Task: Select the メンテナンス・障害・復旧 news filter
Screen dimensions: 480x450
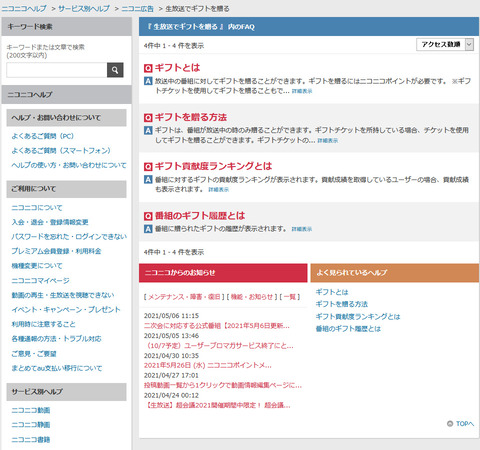Action: tap(184, 297)
